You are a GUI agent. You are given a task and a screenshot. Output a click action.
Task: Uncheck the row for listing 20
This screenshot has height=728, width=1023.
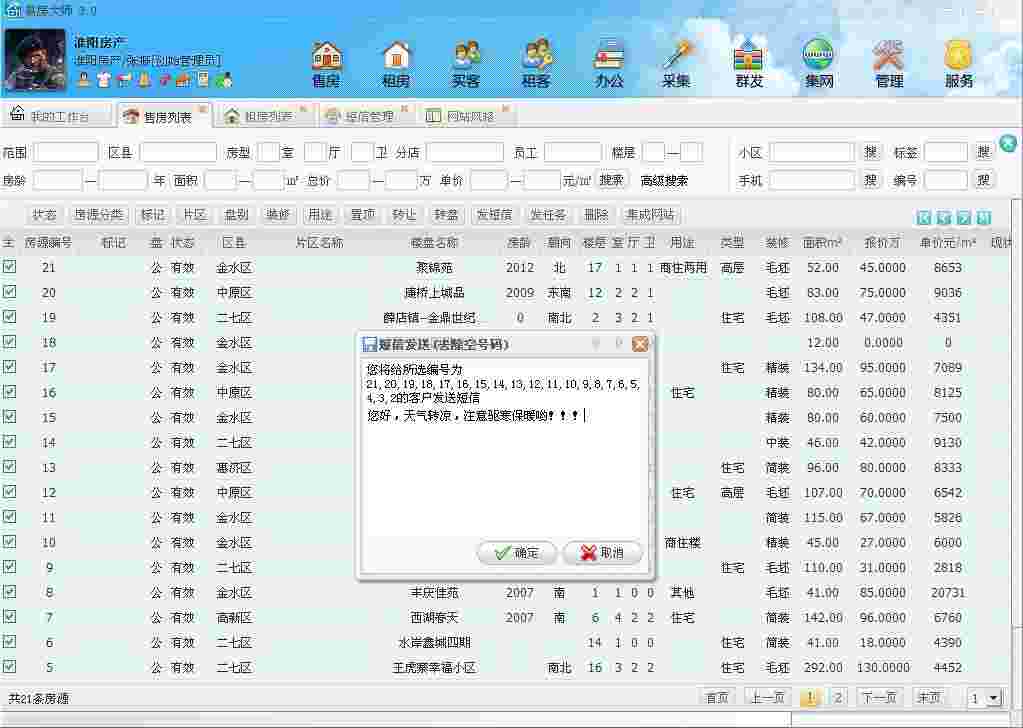(x=9, y=292)
